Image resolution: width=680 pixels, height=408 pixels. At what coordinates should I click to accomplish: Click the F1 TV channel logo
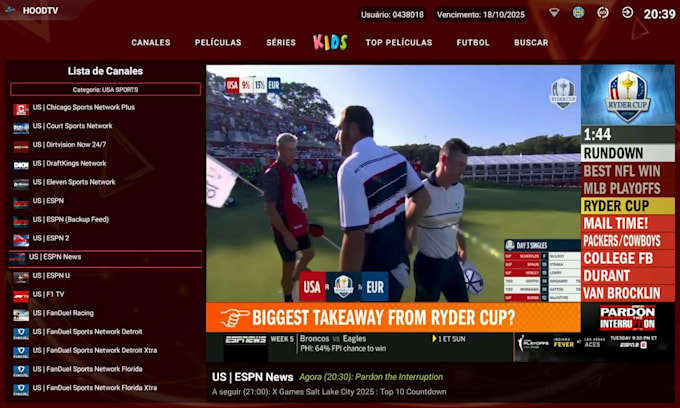[x=21, y=296]
